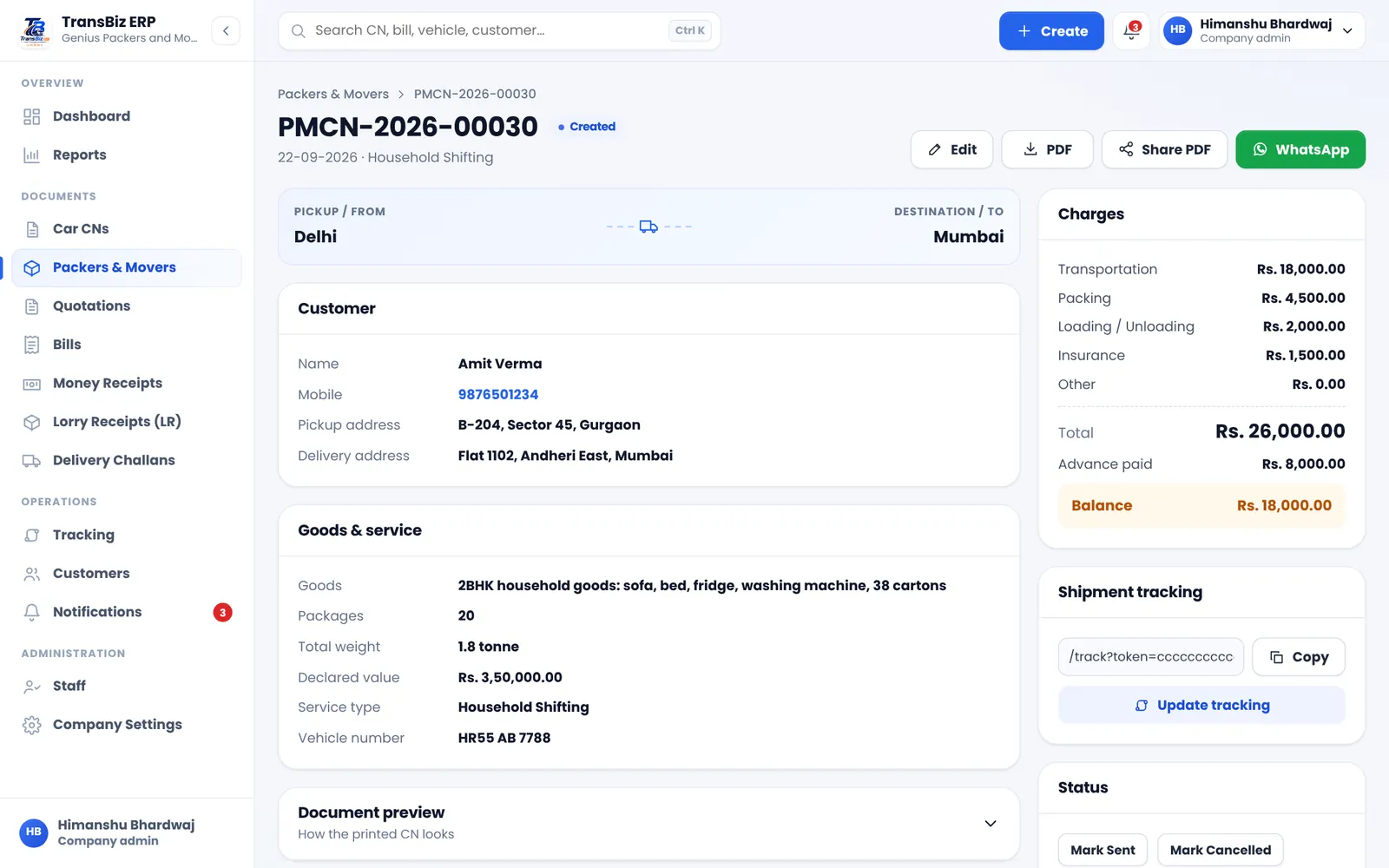Call the mobile number 9876501234 link
Screen dimensions: 1389x868
[x=498, y=394]
